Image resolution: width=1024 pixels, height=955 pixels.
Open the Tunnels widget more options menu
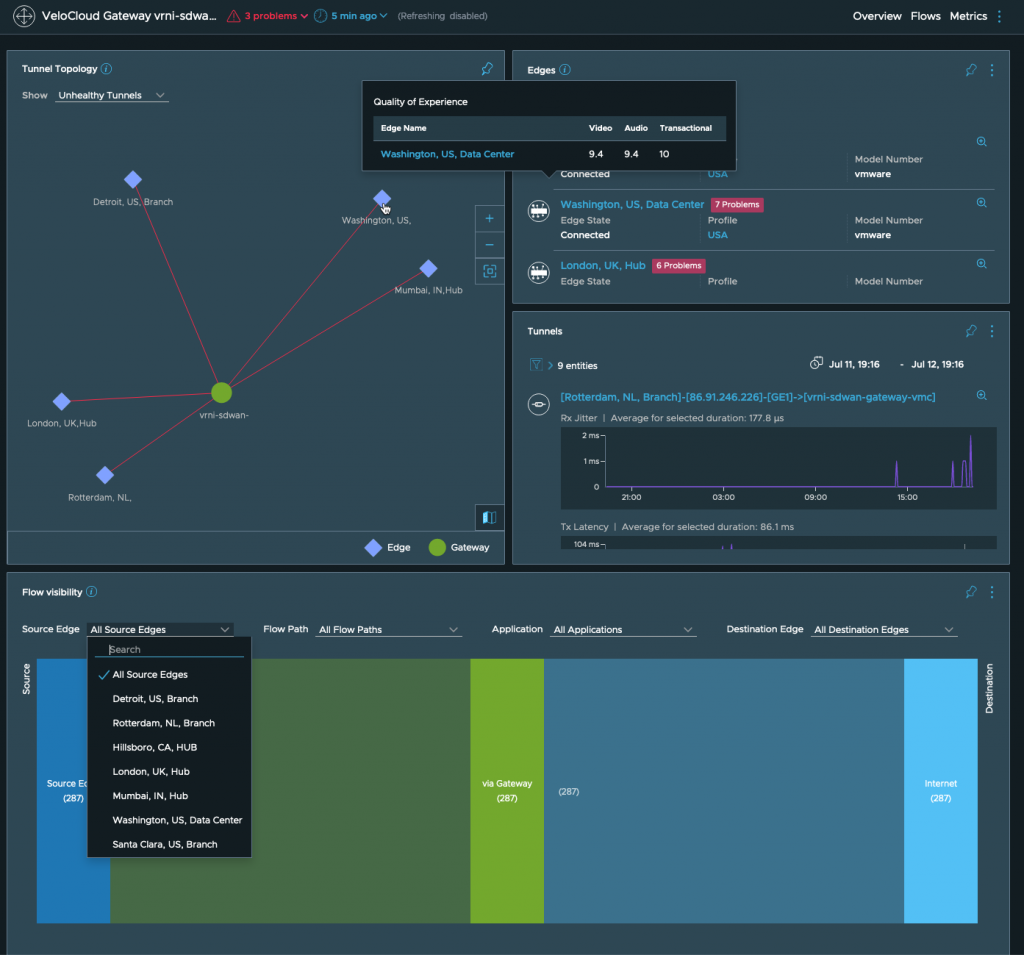click(x=992, y=331)
